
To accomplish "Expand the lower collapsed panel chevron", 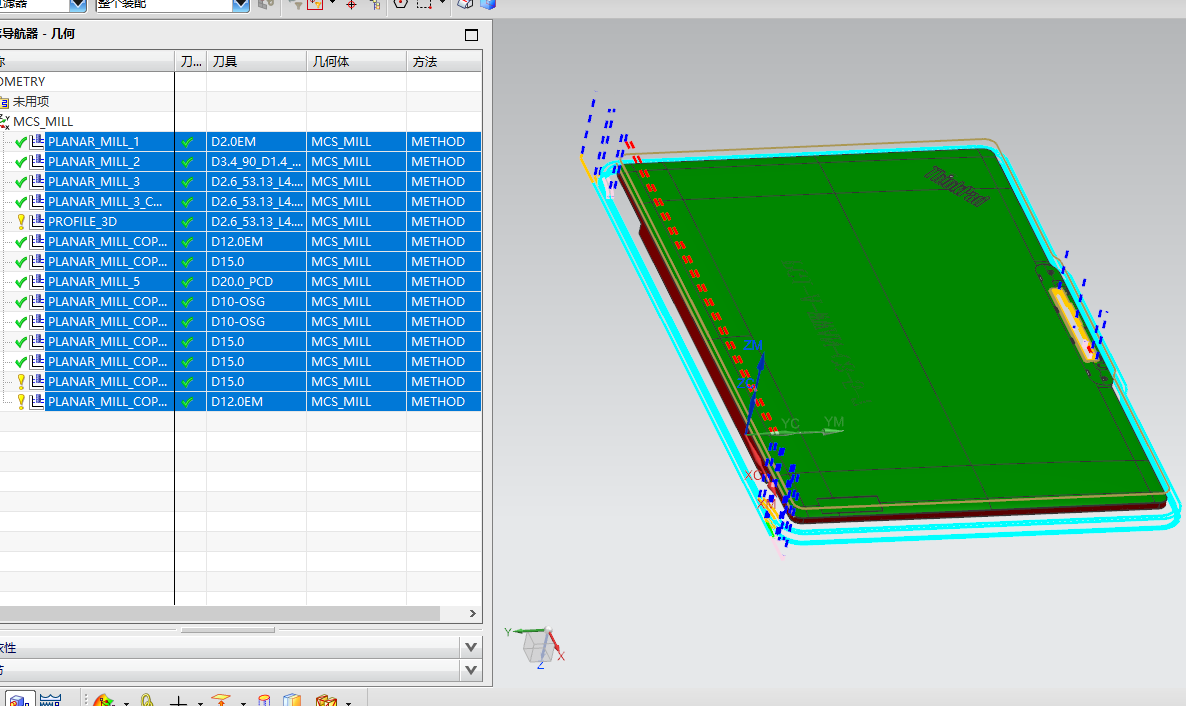I will (471, 670).
